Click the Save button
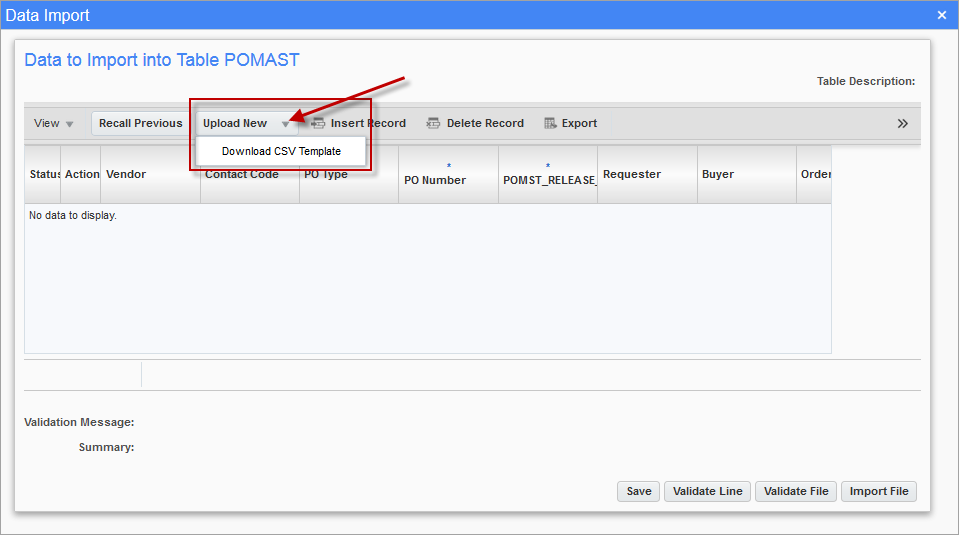The height and width of the screenshot is (535, 959). click(639, 492)
